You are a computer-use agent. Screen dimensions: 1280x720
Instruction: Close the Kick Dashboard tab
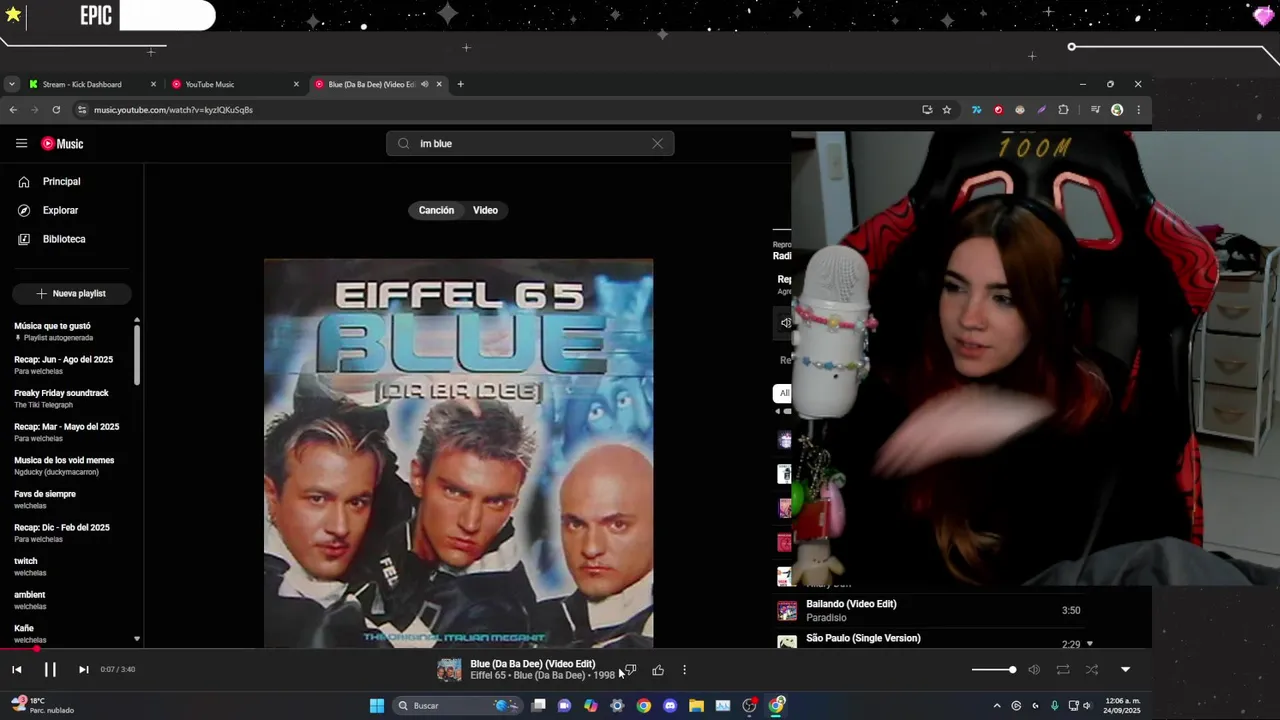(x=153, y=85)
